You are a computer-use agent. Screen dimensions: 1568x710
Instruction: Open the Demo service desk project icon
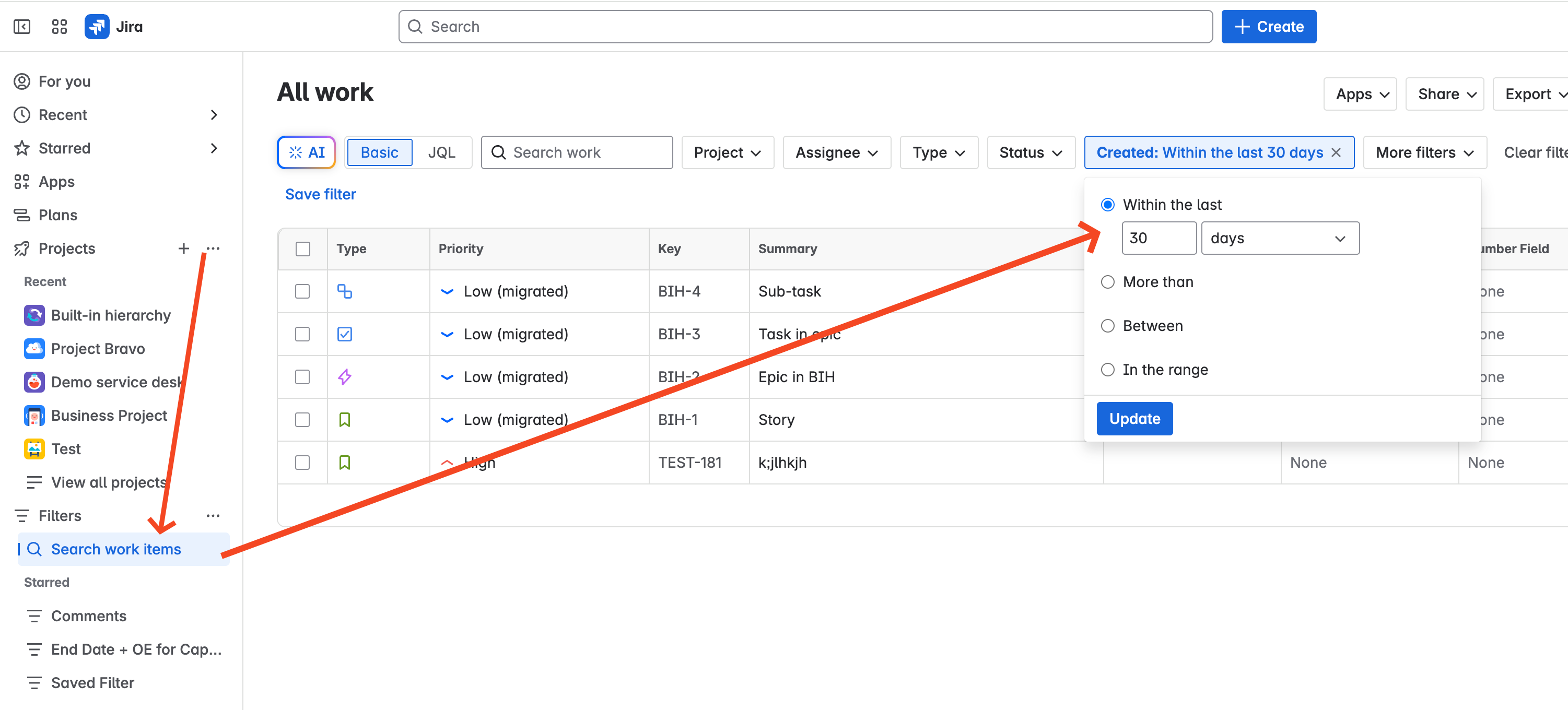[34, 382]
